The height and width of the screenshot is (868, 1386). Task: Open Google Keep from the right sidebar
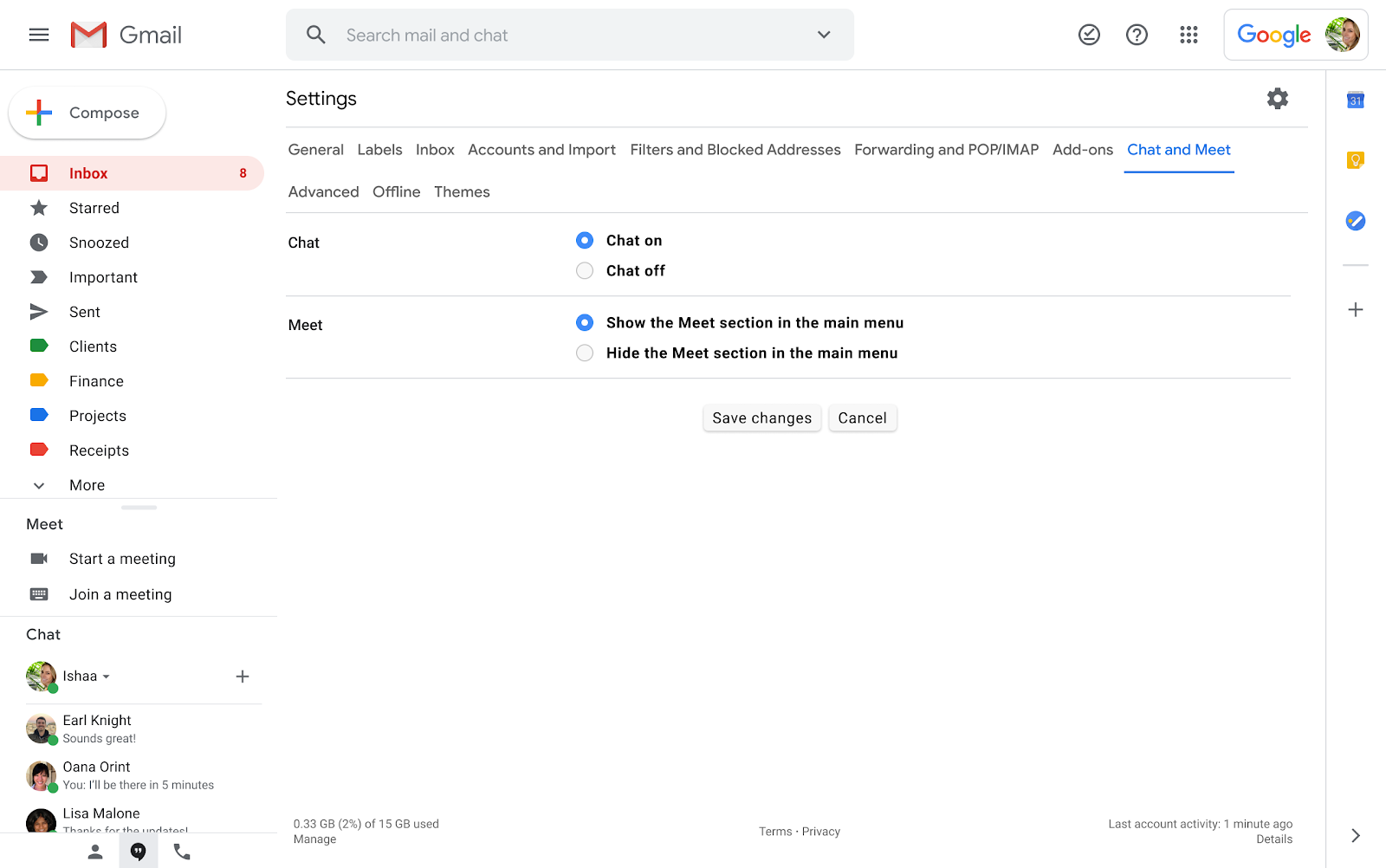click(1355, 159)
